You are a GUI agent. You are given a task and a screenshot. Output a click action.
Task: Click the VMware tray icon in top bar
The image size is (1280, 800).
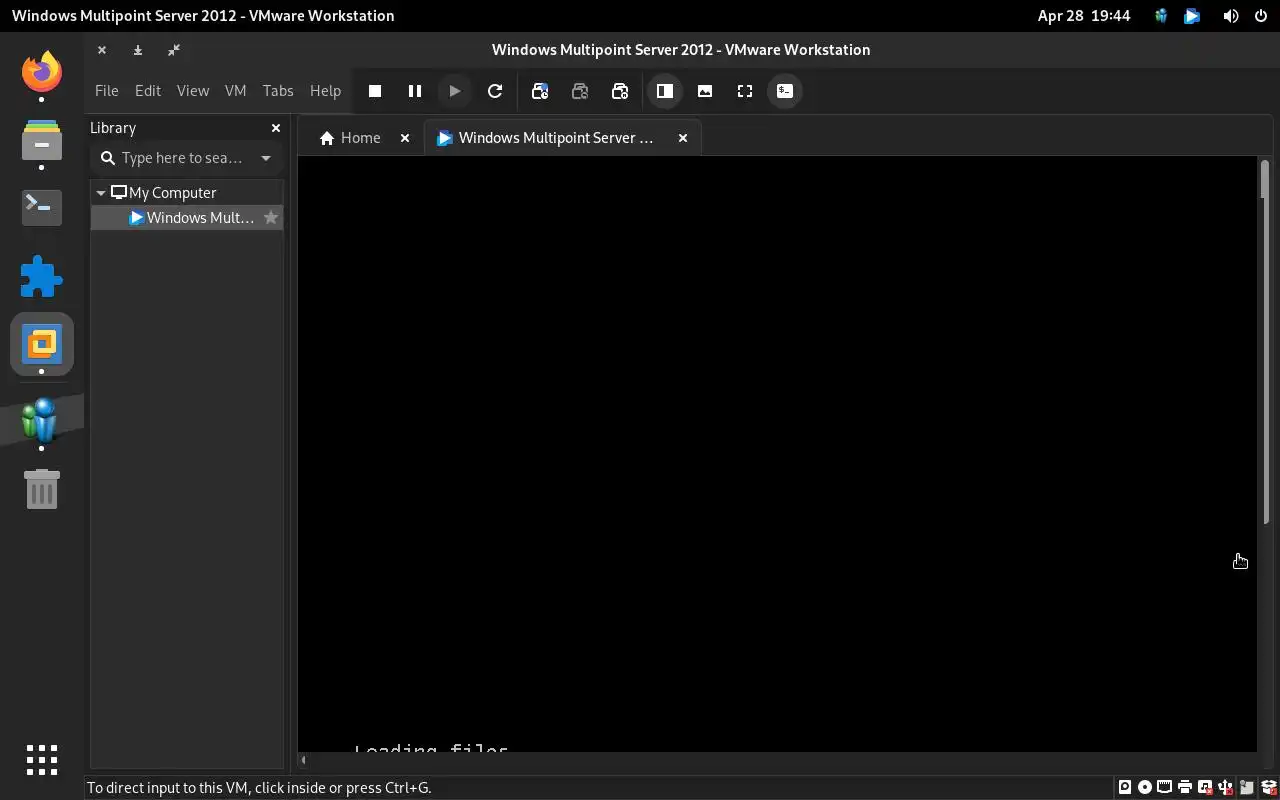[1192, 16]
